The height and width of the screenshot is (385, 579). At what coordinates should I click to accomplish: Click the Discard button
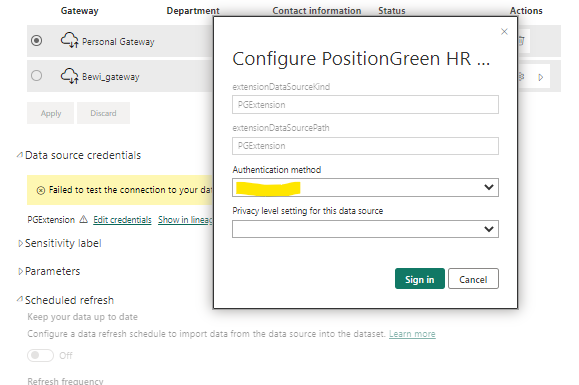103,113
